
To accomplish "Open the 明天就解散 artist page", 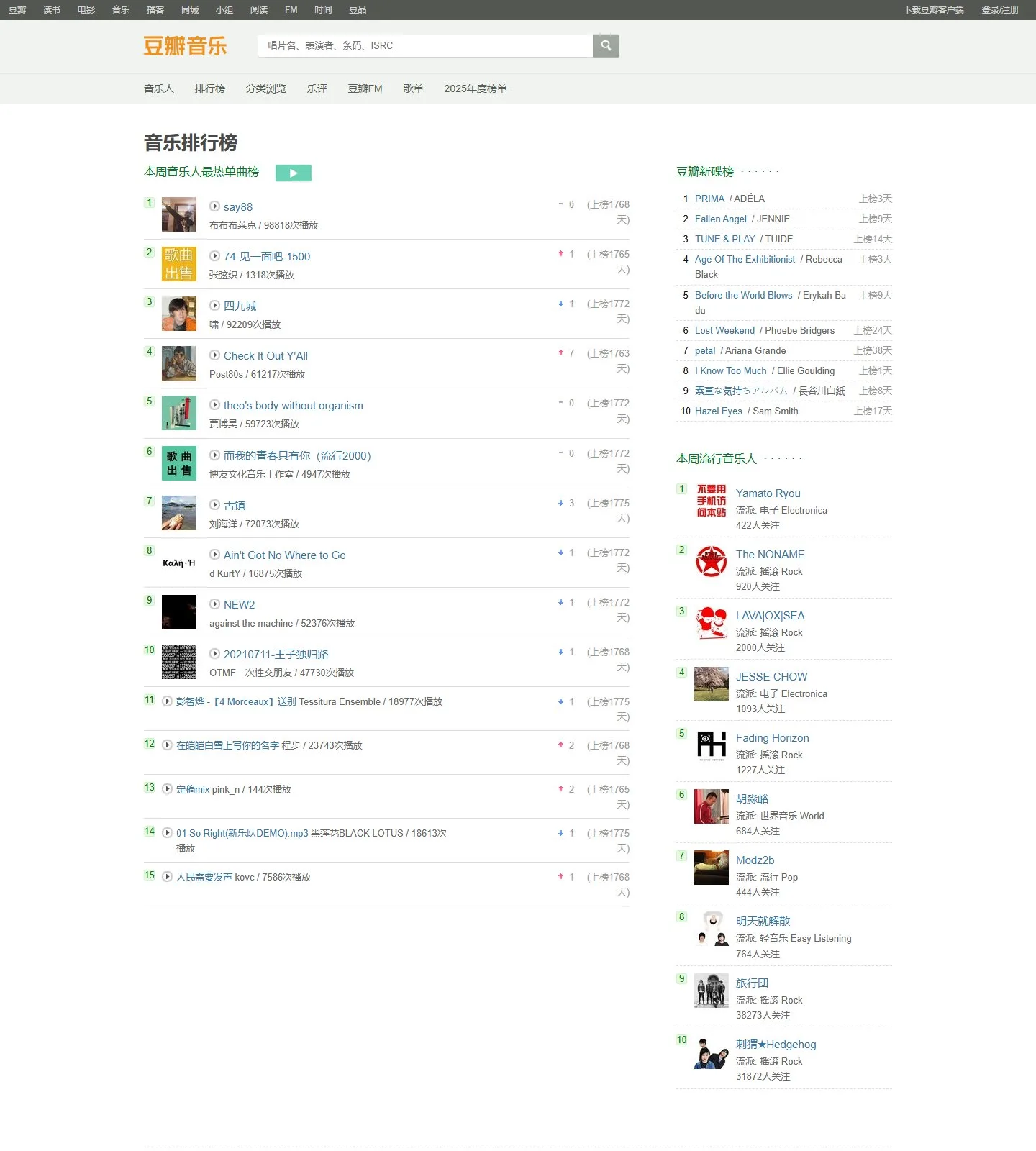I will pos(763,922).
